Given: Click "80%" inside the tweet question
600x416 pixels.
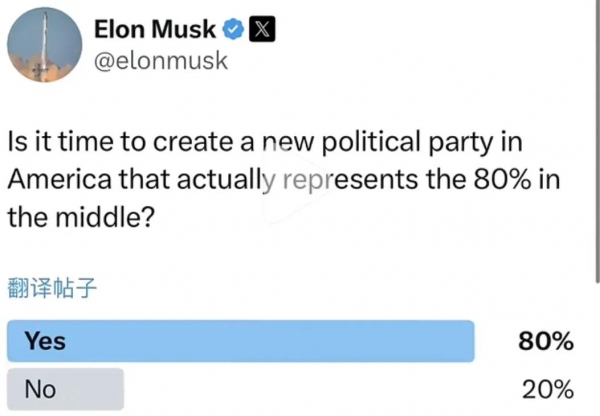Looking at the screenshot, I should pyautogui.click(x=502, y=179).
